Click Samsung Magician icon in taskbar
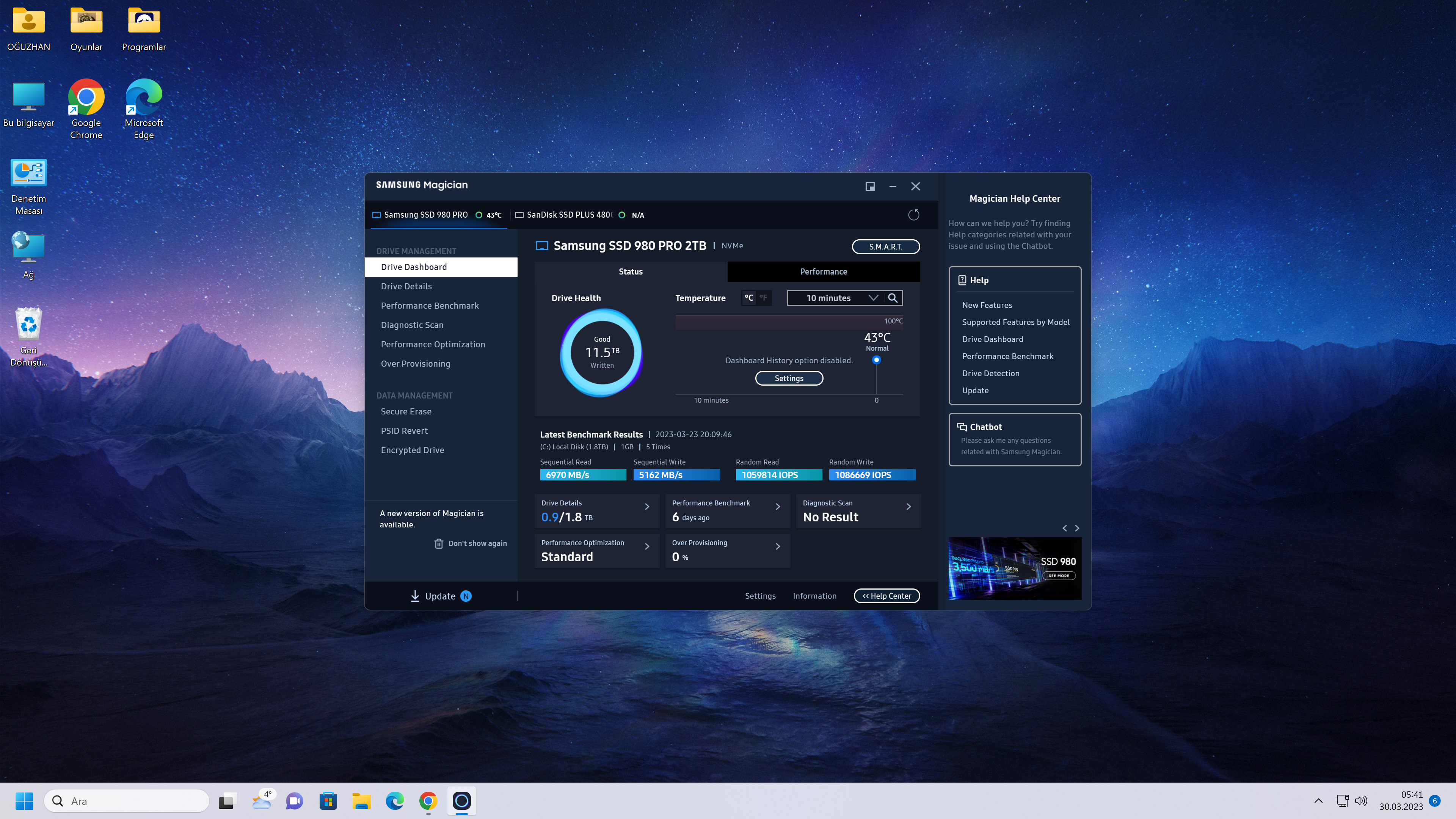This screenshot has width=1456, height=819. click(x=461, y=801)
